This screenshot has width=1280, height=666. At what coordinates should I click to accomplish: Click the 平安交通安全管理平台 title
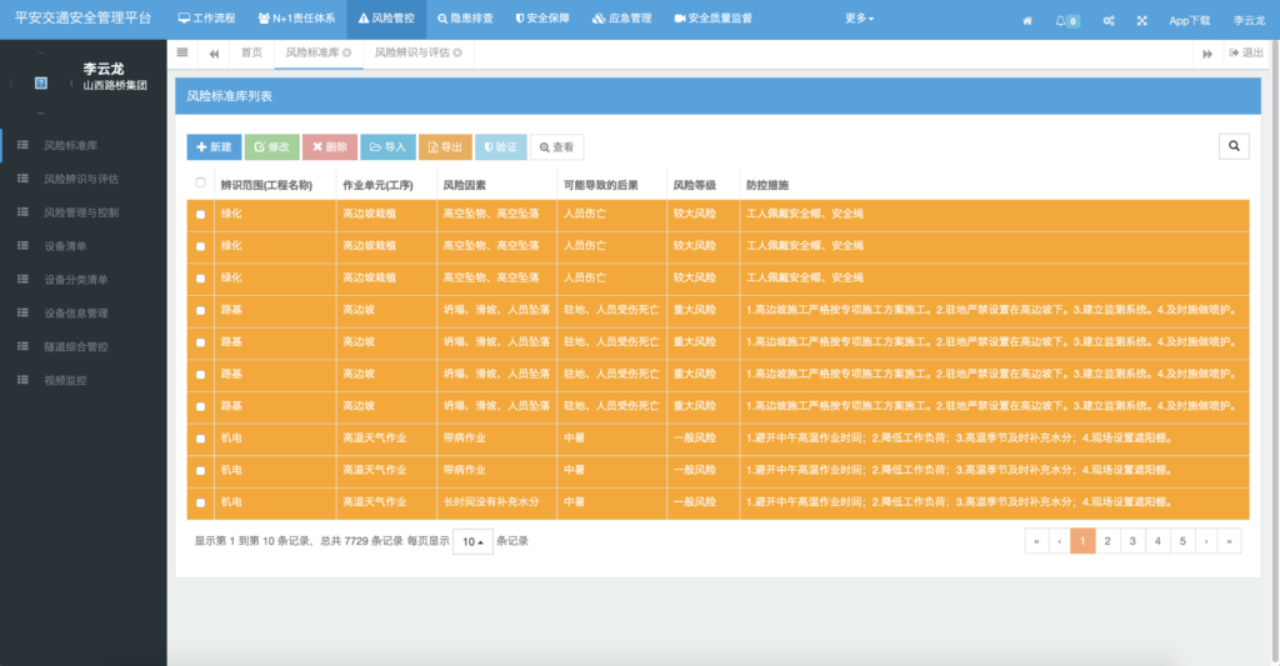tap(83, 19)
